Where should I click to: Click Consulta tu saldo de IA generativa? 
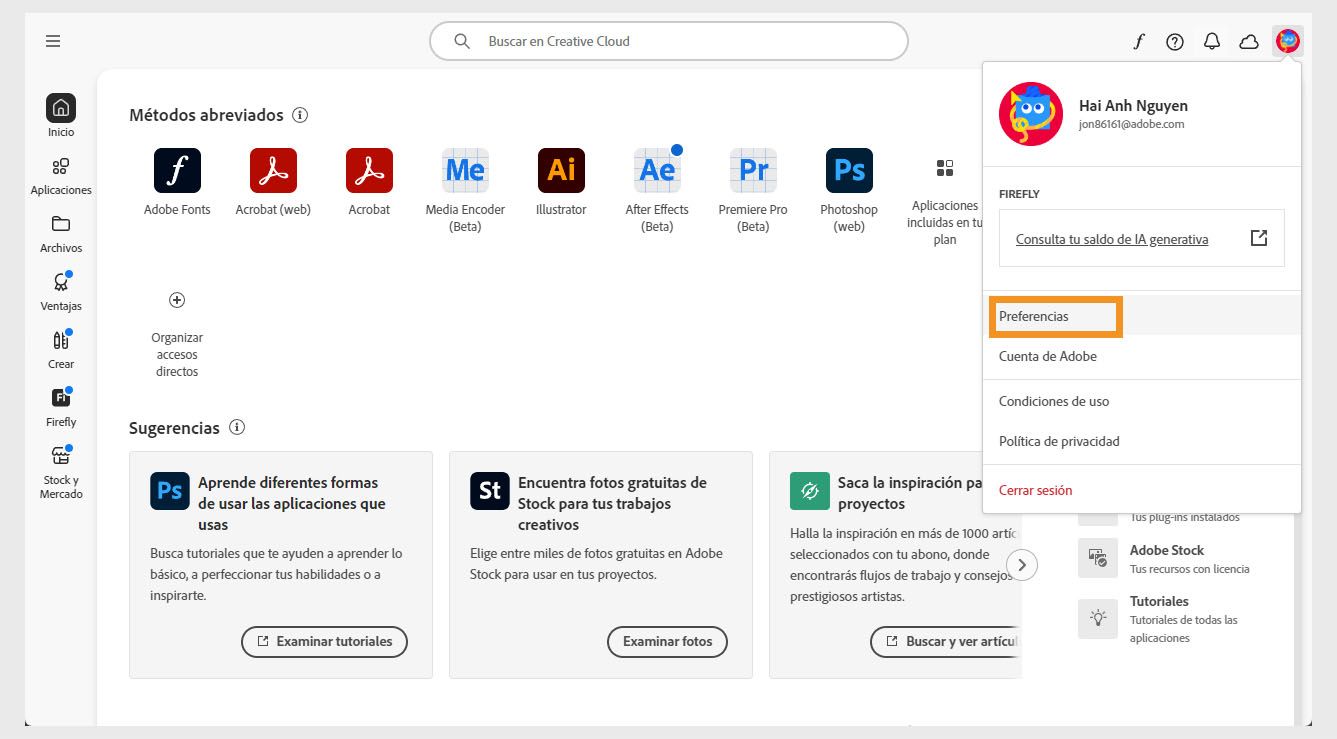[x=1112, y=239]
